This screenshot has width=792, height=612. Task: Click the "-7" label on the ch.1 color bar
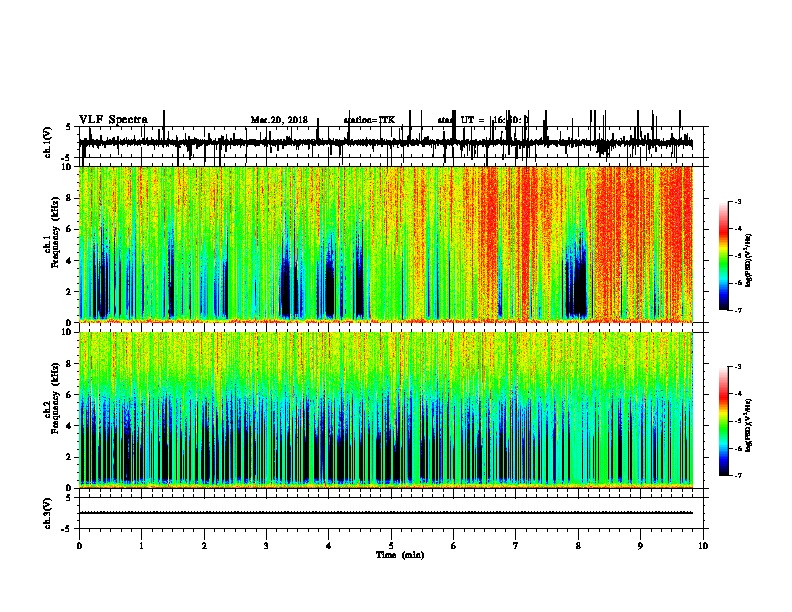[x=737, y=310]
